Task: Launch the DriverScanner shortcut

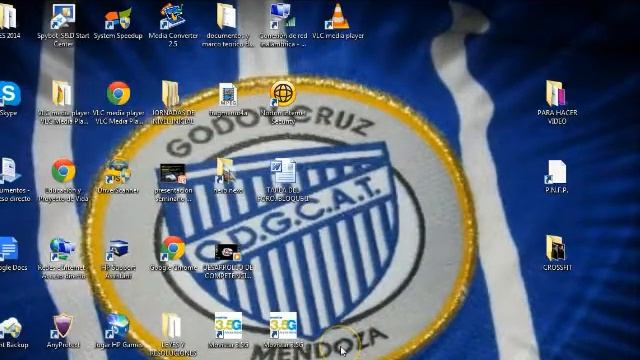Action: 118,172
